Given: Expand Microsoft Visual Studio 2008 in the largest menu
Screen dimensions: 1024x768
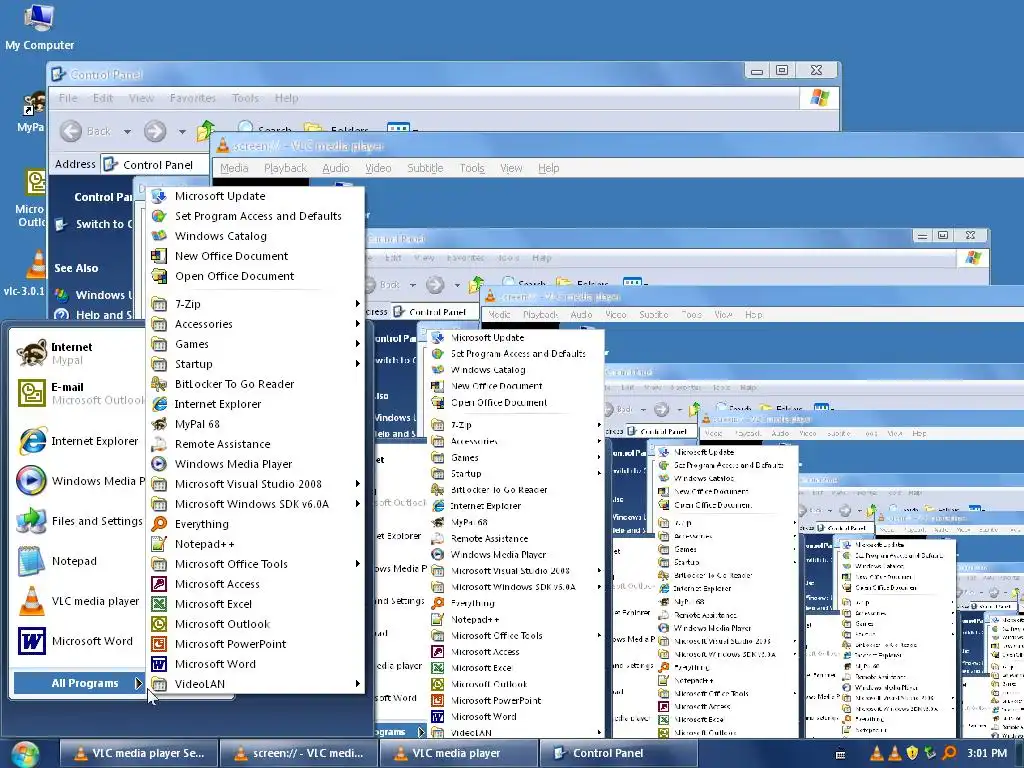Looking at the screenshot, I should click(257, 484).
